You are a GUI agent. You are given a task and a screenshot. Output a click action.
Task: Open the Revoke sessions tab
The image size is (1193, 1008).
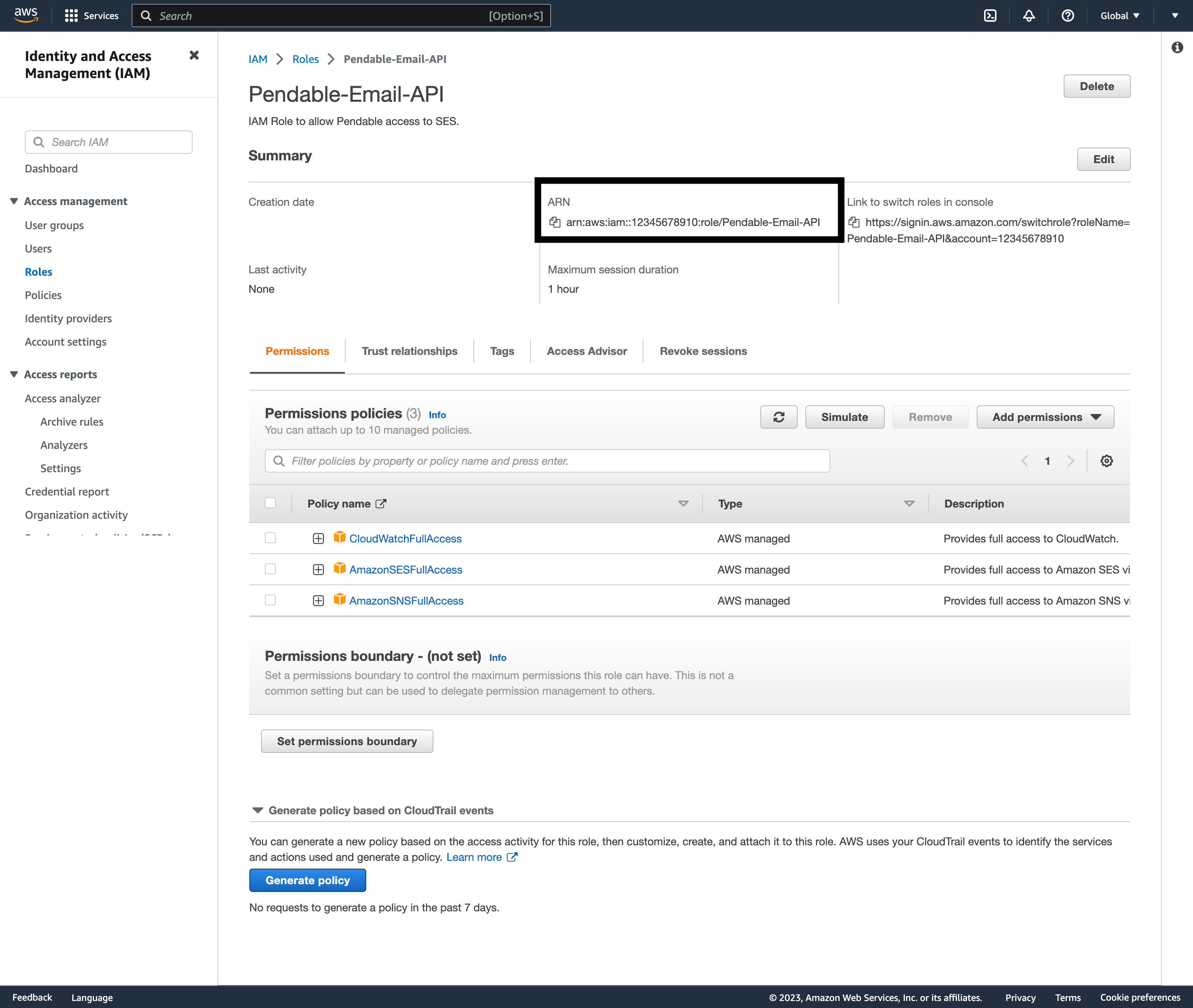[x=703, y=351]
